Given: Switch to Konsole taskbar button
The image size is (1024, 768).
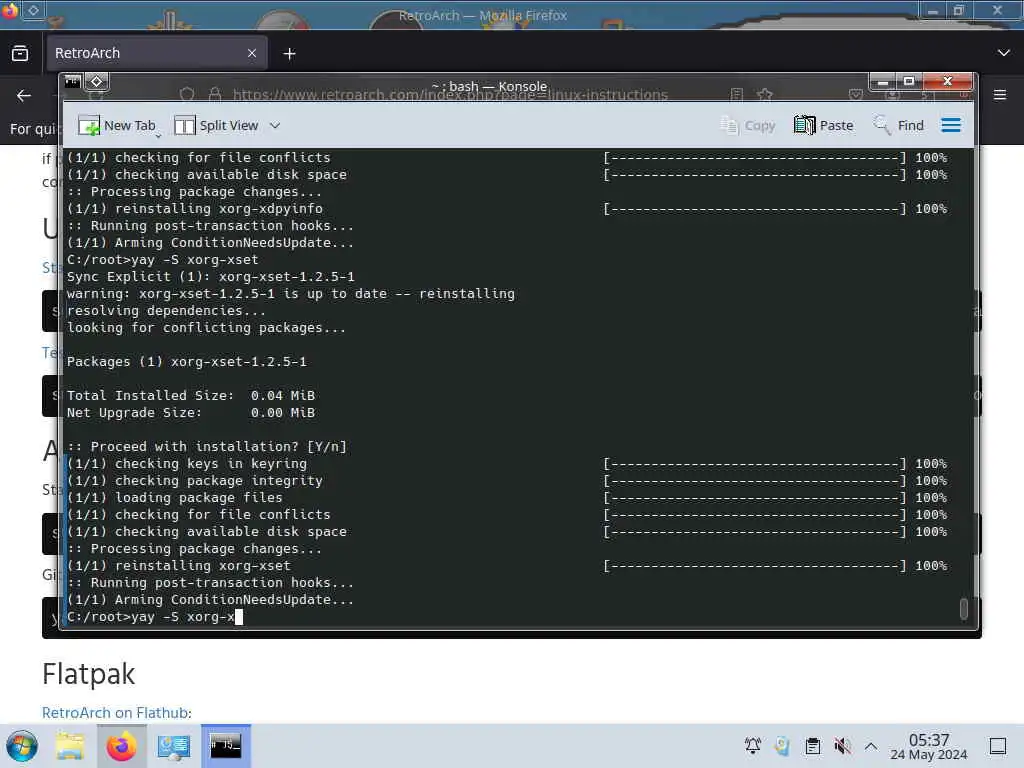Looking at the screenshot, I should [225, 746].
